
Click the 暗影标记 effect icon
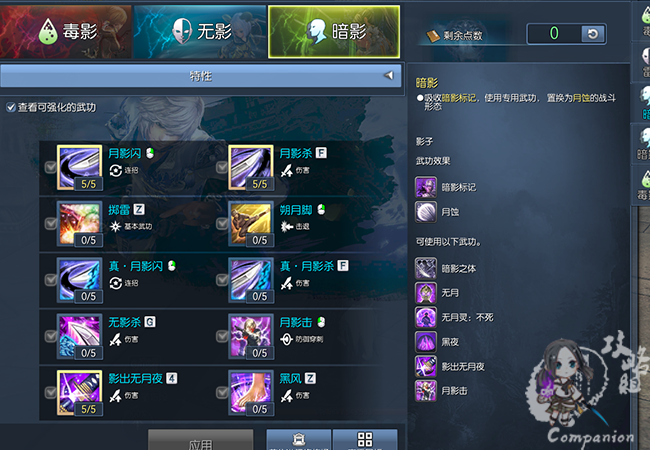426,187
